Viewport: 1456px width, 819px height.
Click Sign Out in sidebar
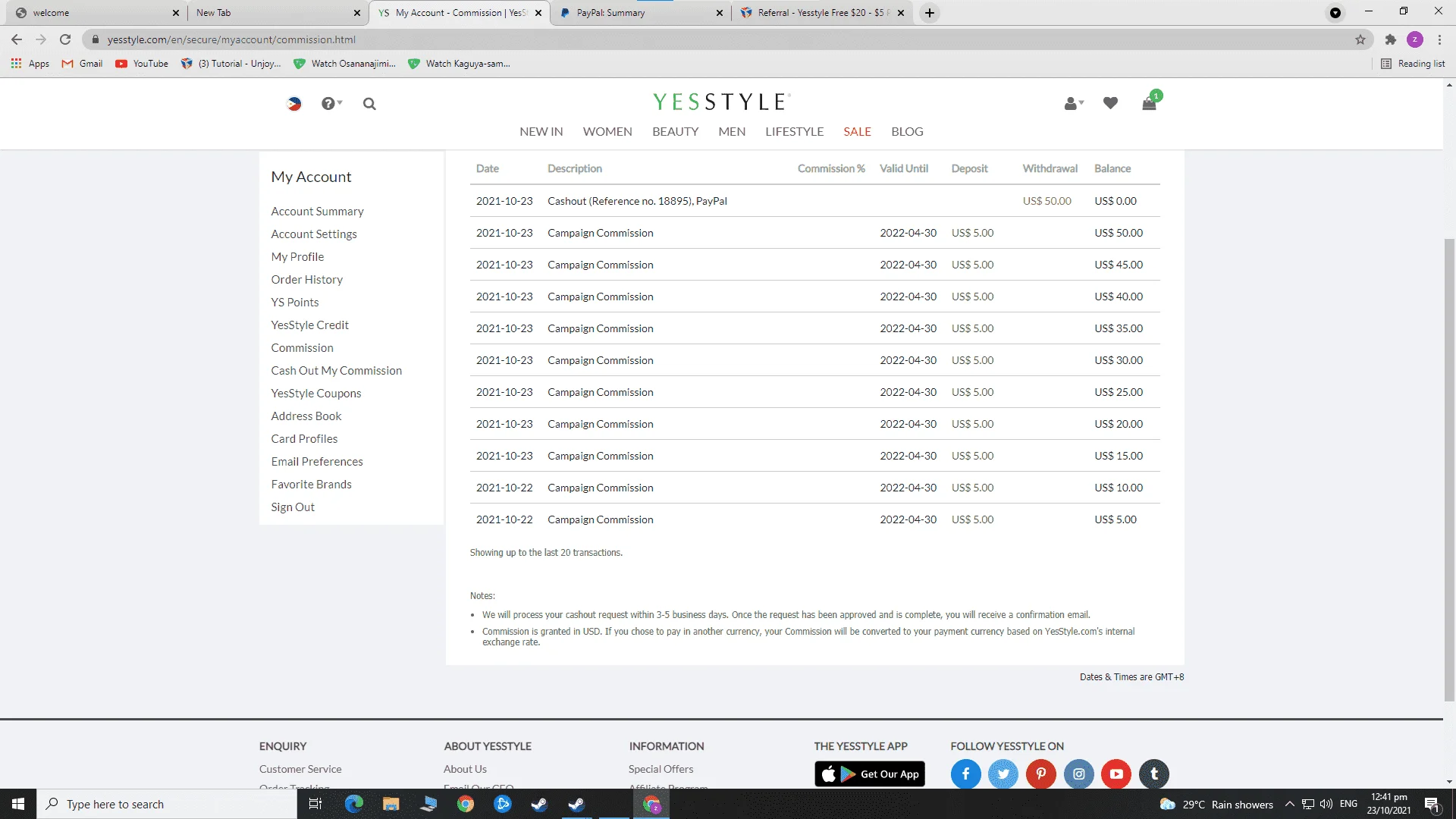[x=293, y=507]
